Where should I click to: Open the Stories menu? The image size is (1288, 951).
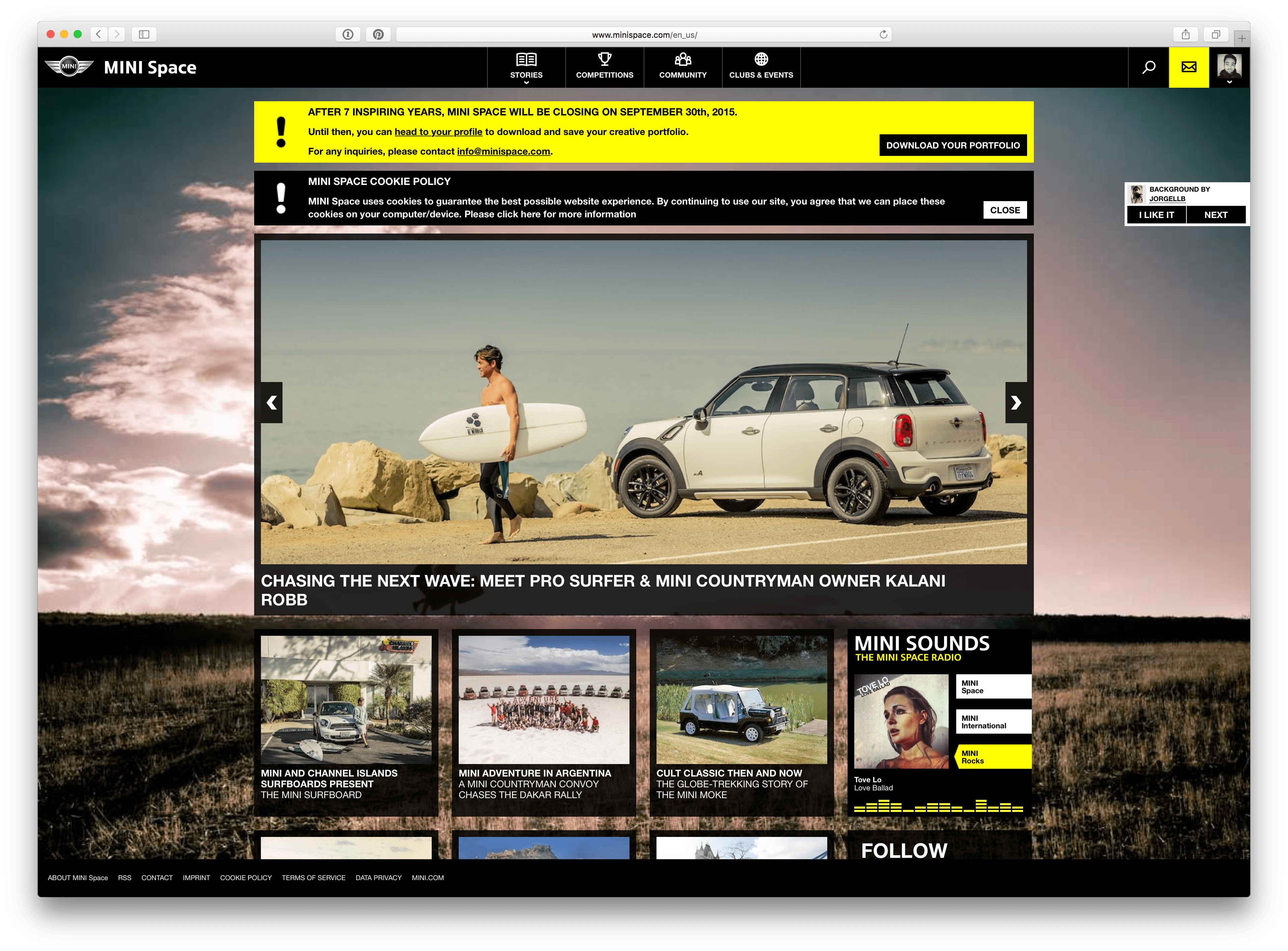tap(526, 67)
